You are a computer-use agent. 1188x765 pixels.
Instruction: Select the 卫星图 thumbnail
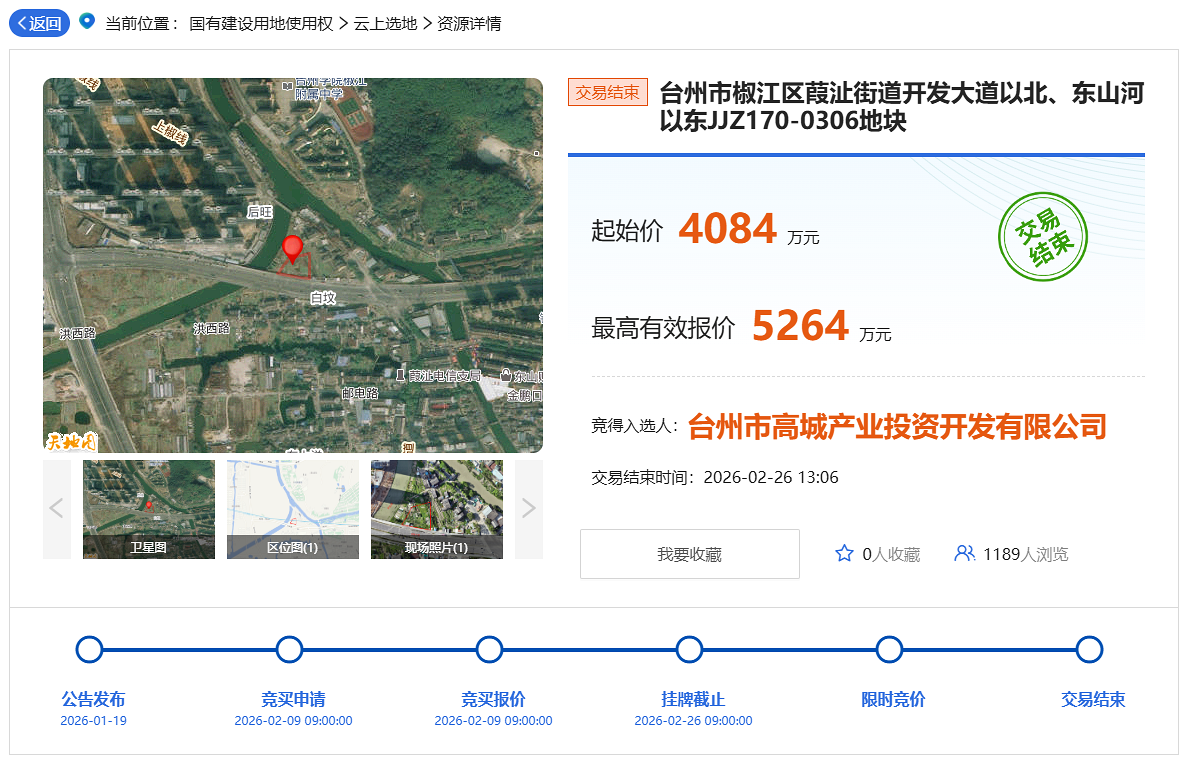click(149, 509)
